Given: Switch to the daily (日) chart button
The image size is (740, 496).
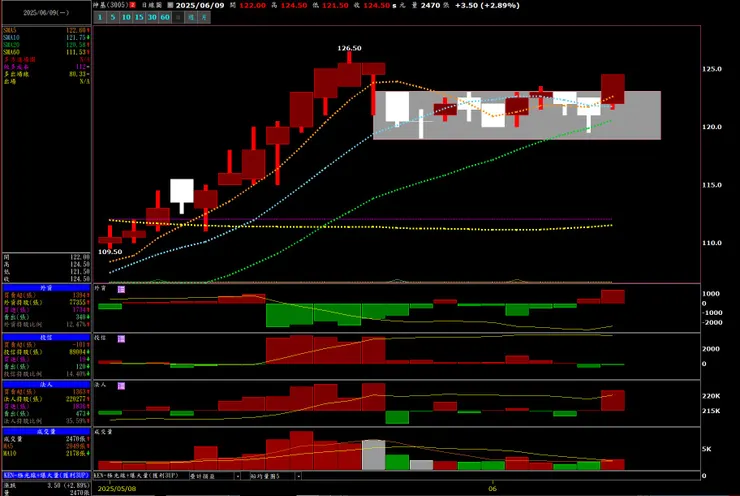Looking at the screenshot, I should 178,17.
